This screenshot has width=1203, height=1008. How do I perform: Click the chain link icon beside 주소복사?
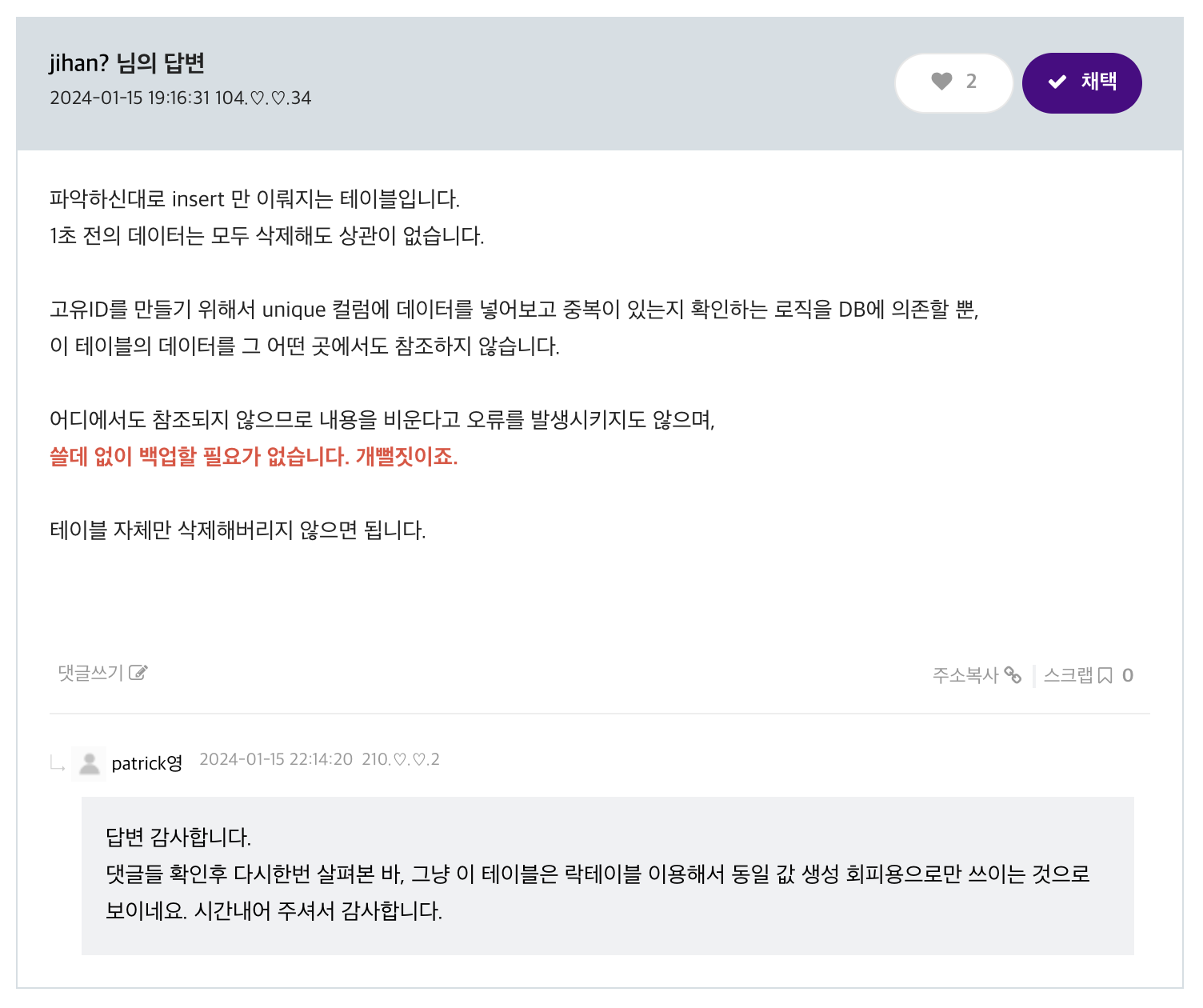click(1013, 675)
